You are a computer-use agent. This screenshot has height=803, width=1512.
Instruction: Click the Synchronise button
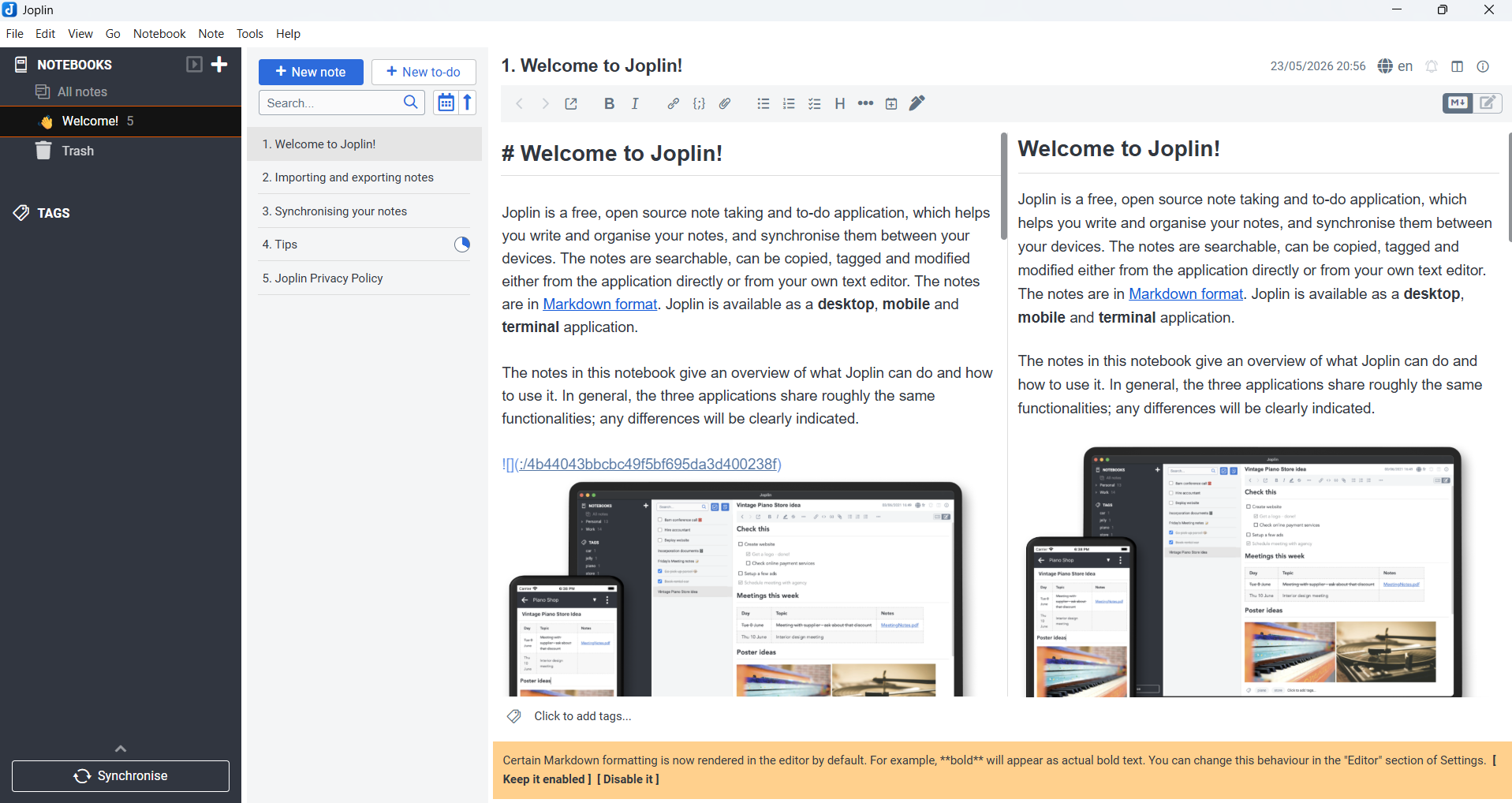[121, 776]
